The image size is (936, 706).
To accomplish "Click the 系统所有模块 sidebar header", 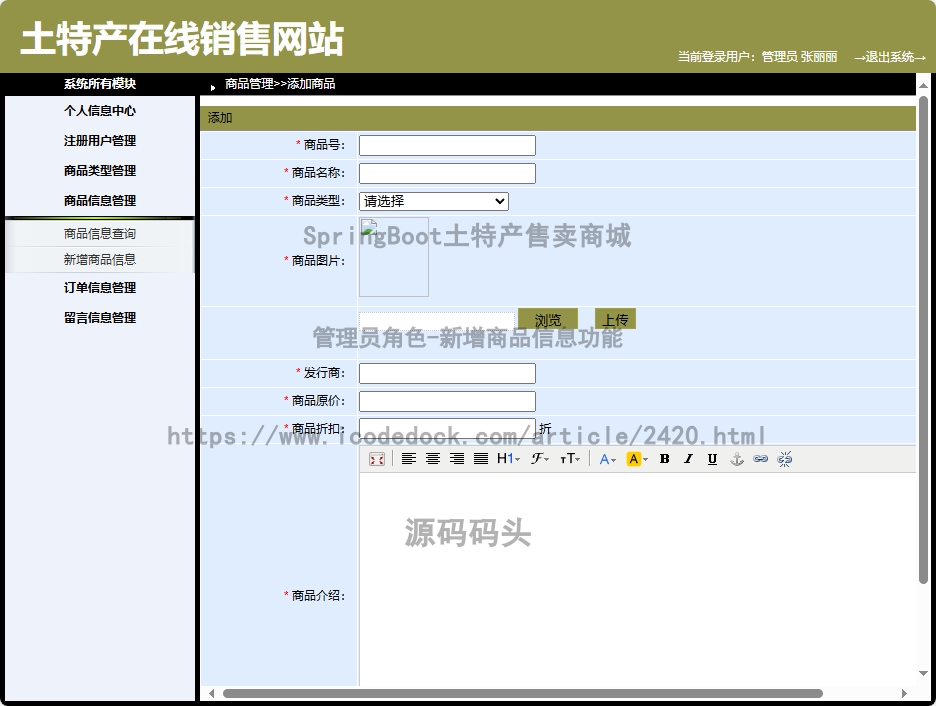I will [100, 84].
